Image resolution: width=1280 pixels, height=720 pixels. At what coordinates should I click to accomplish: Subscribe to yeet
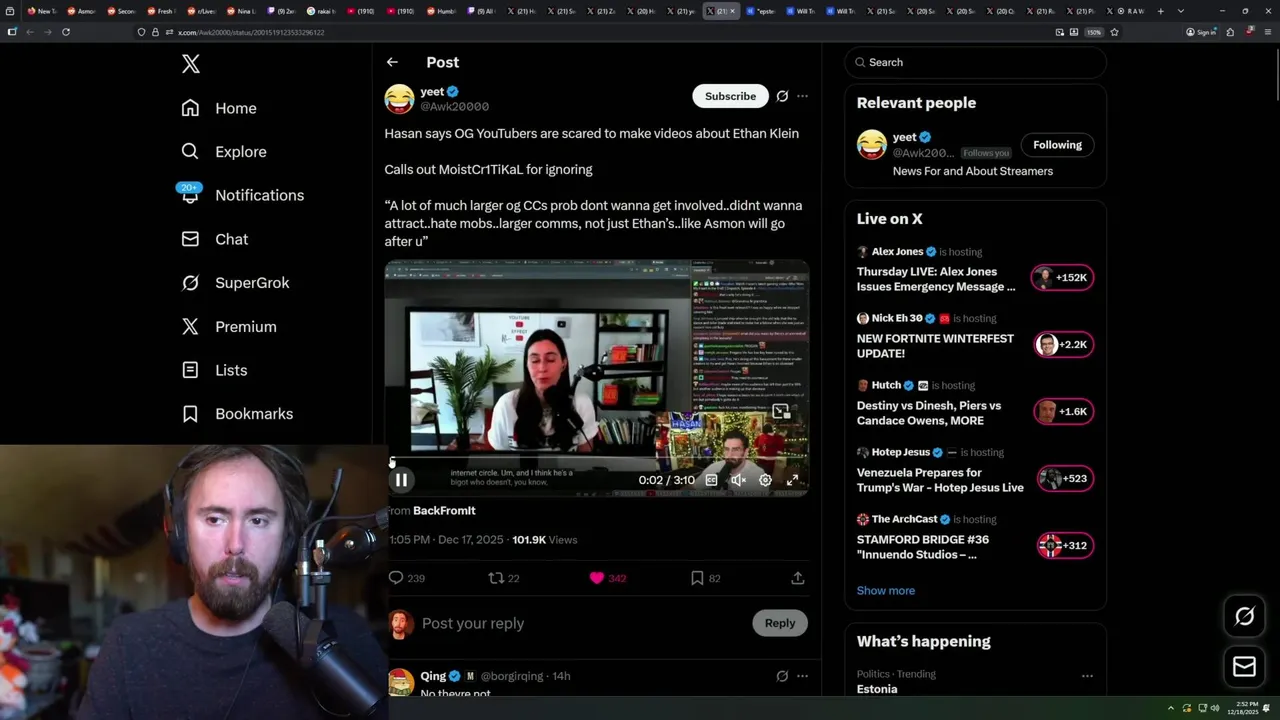click(730, 96)
